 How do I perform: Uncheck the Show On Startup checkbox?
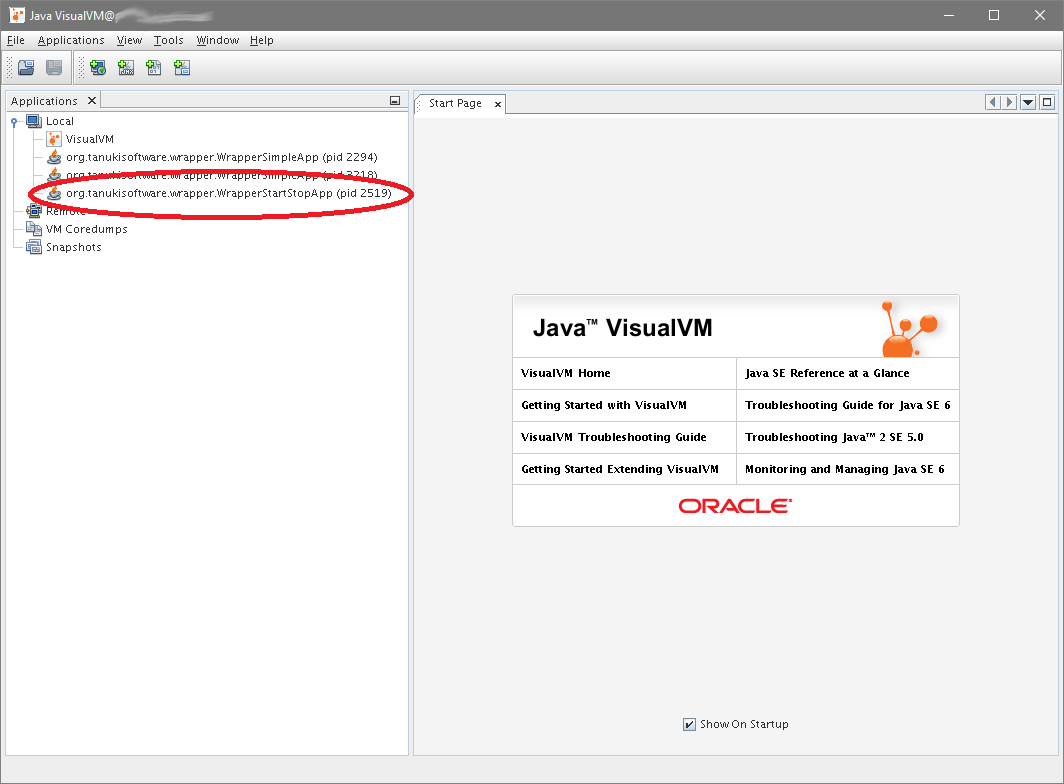pos(689,724)
